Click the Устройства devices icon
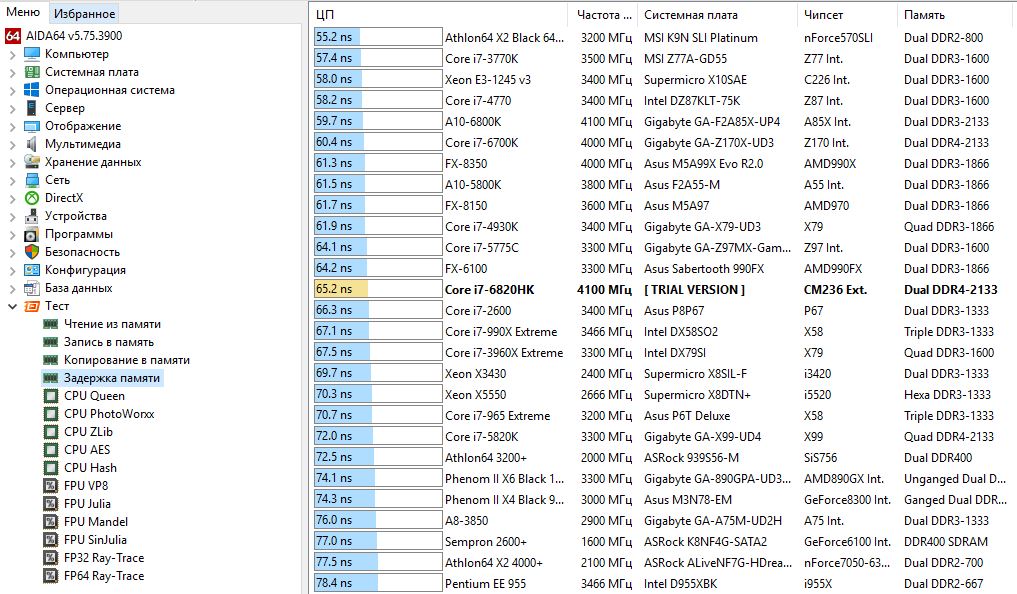 [32, 216]
